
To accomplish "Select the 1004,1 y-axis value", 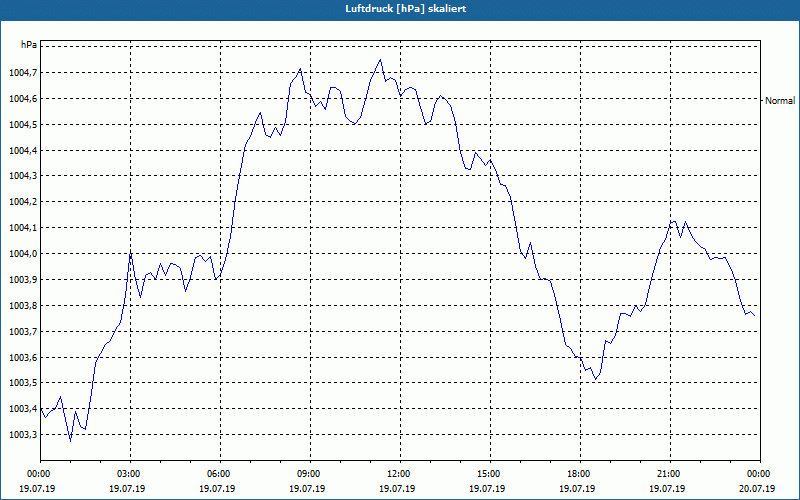I will (23, 228).
